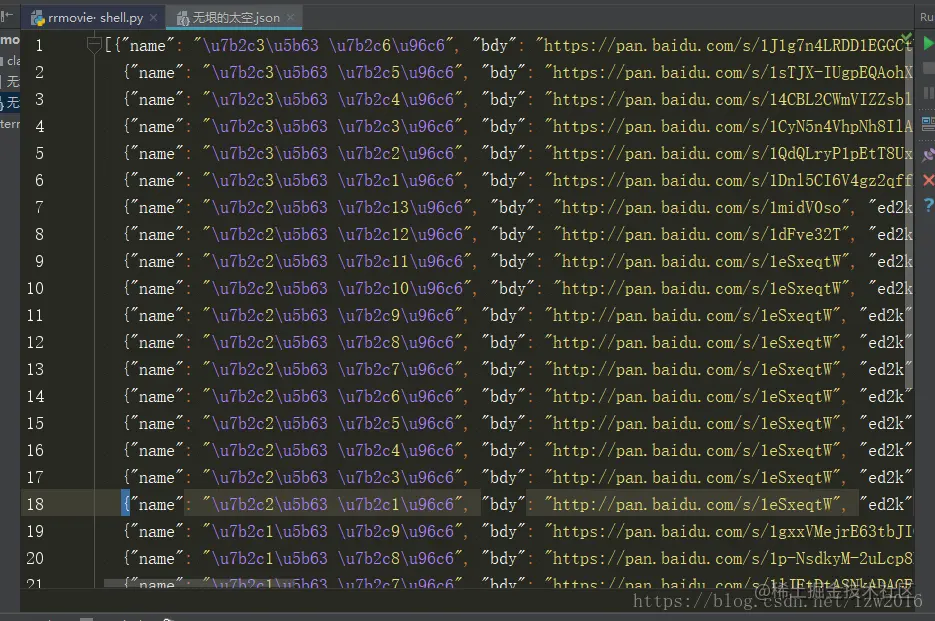Rerun with the green play icon
Screen dimensions: 935x621
tap(928, 44)
